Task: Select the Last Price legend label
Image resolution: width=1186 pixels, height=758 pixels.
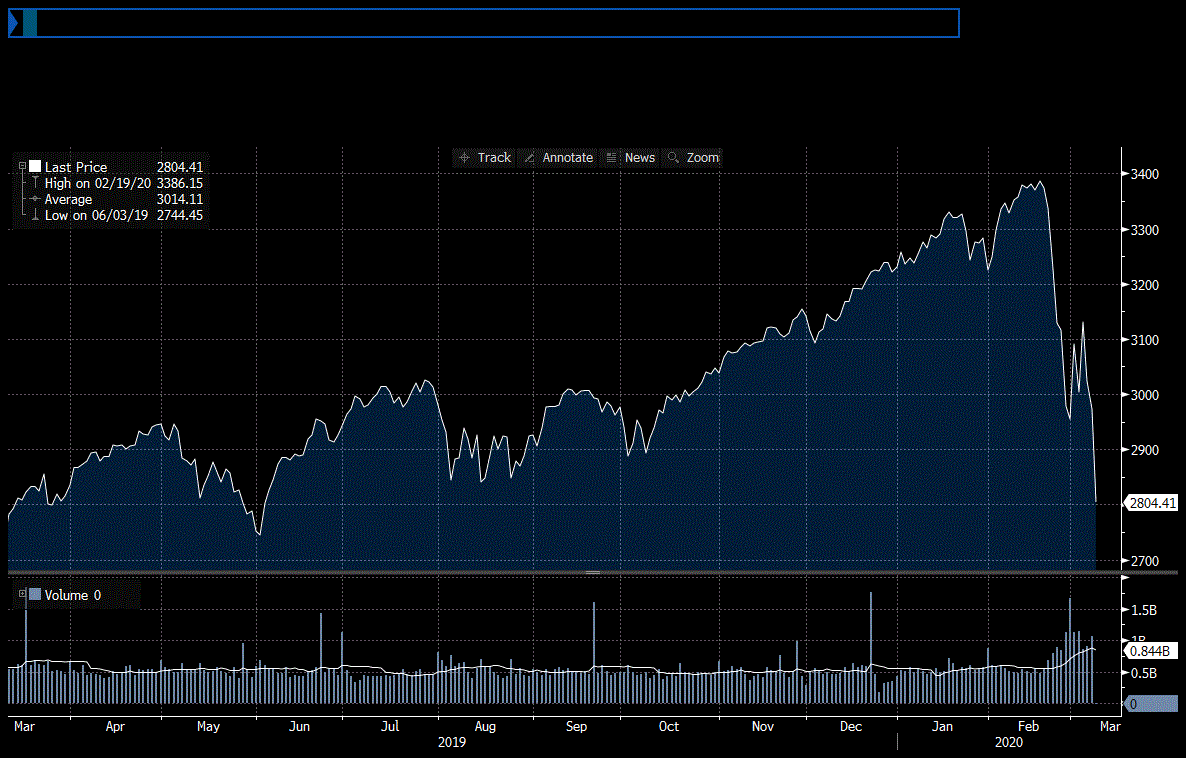Action: [76, 167]
